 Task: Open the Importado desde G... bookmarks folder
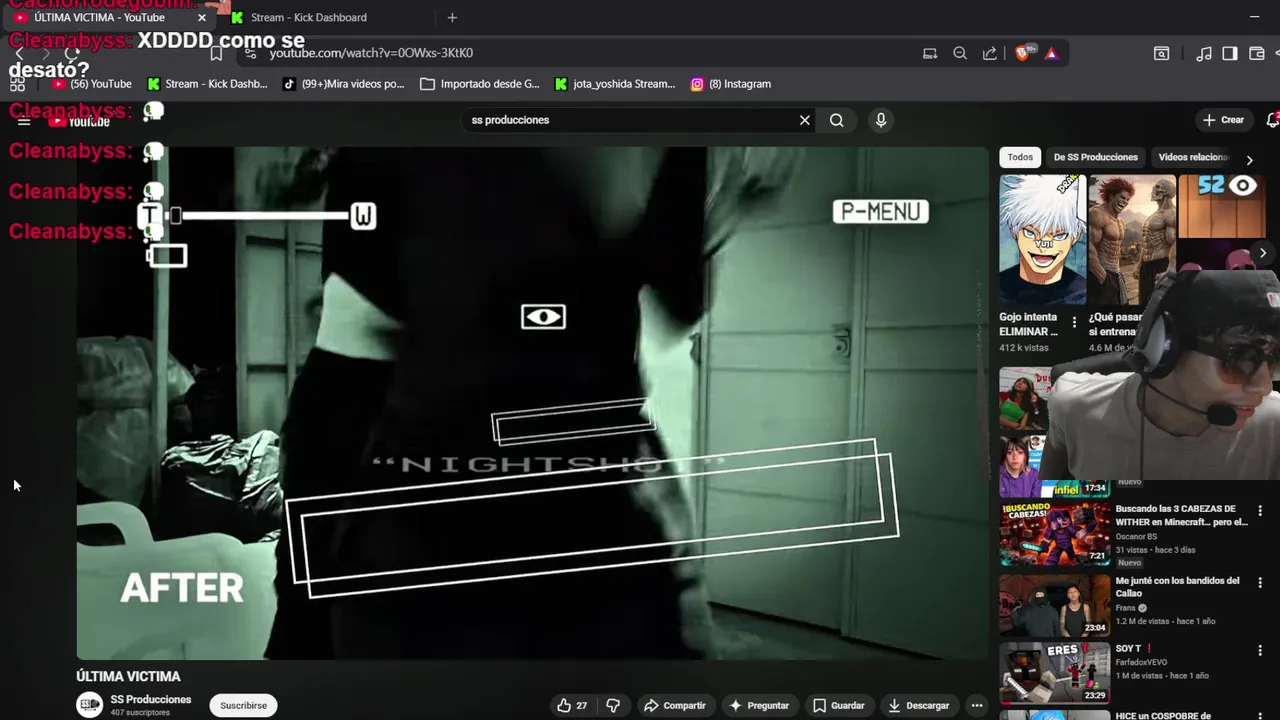click(480, 84)
